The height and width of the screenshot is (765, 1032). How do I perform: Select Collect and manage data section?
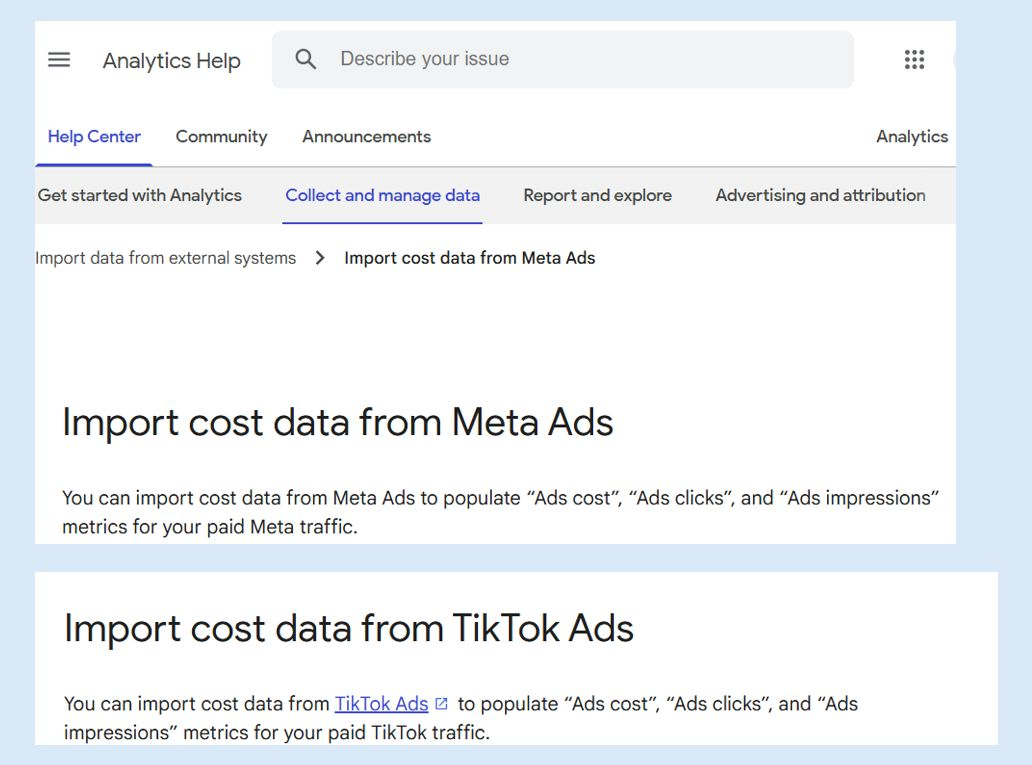382,196
